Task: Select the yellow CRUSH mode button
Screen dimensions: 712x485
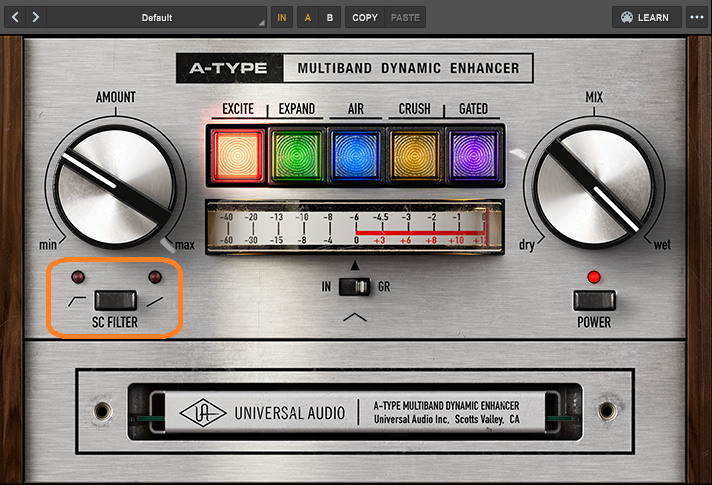Action: pyautogui.click(x=415, y=157)
